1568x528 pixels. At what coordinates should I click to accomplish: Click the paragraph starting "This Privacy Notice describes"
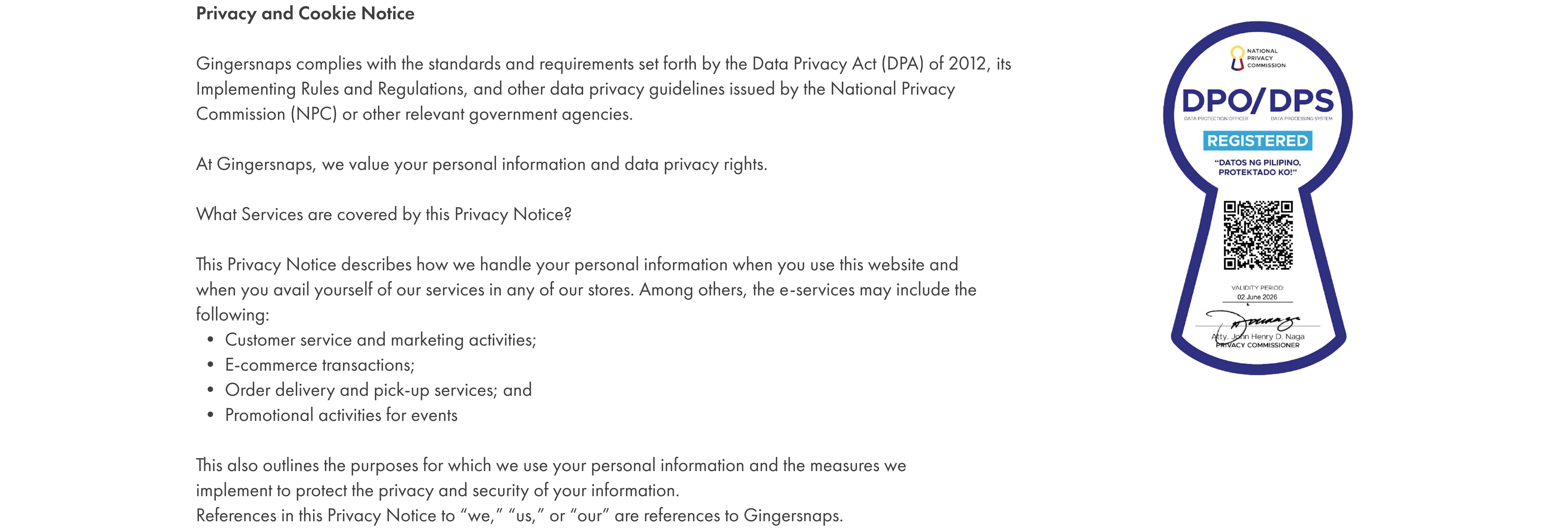pos(586,289)
